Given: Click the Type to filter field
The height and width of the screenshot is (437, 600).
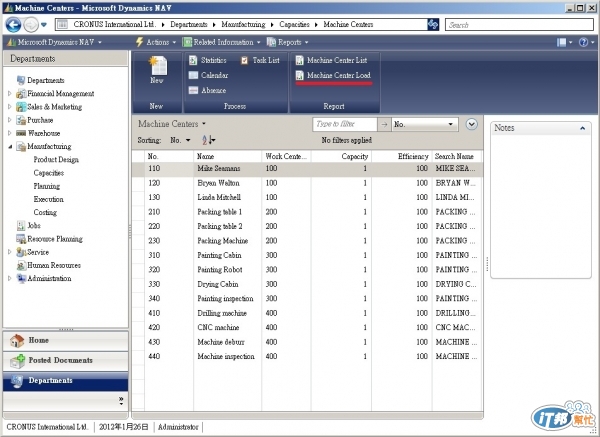Looking at the screenshot, I should coord(345,124).
